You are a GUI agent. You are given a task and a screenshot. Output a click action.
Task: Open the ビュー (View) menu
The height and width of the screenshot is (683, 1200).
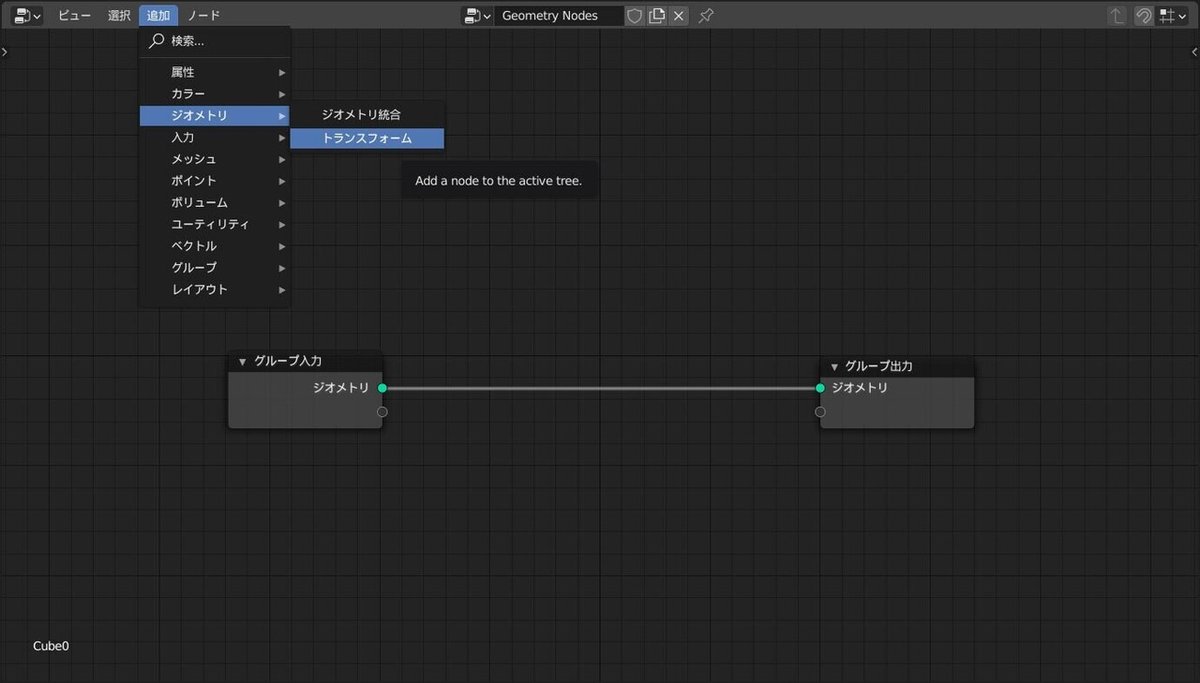[74, 15]
